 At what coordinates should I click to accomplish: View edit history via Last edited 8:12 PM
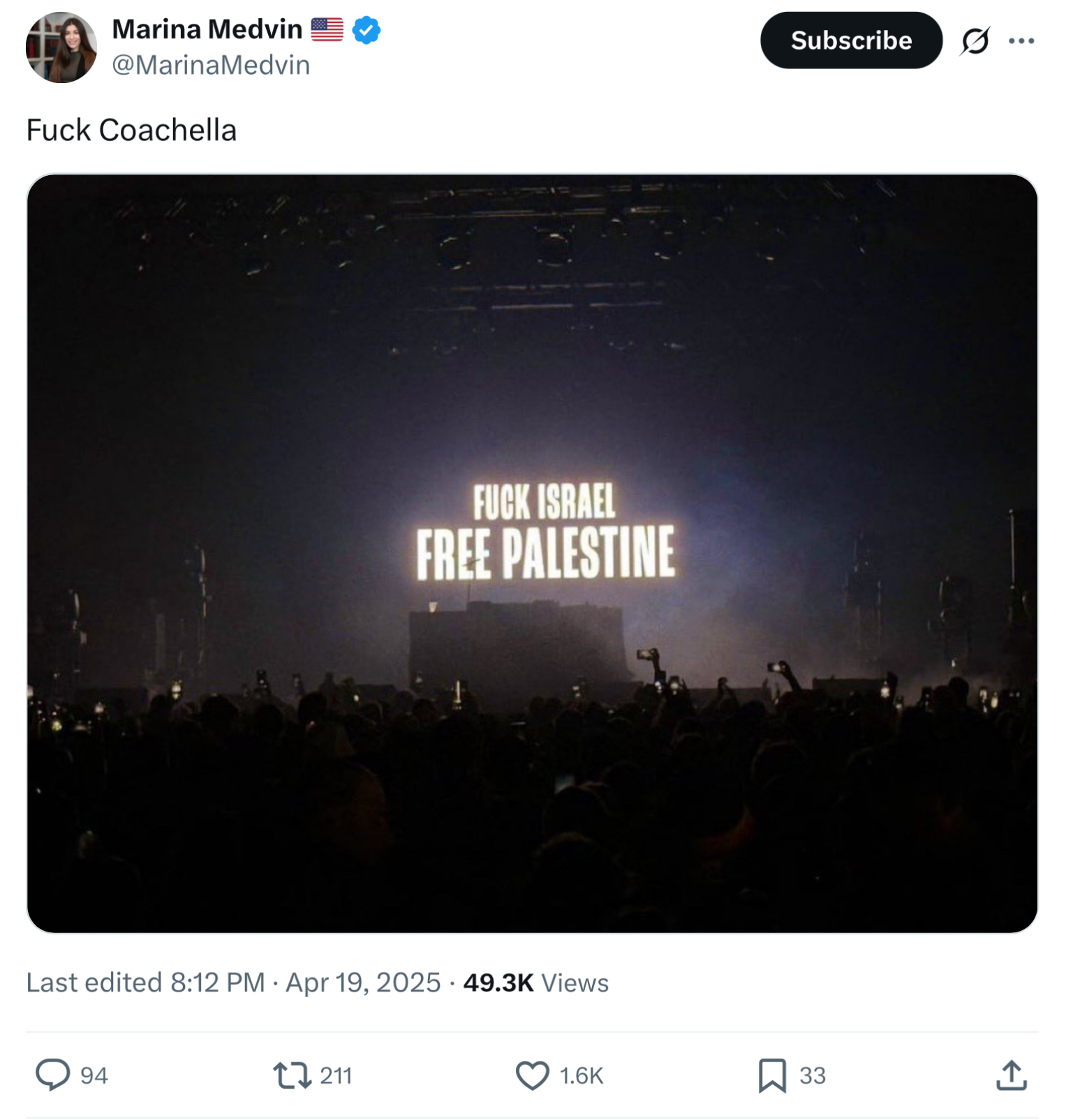coord(145,983)
